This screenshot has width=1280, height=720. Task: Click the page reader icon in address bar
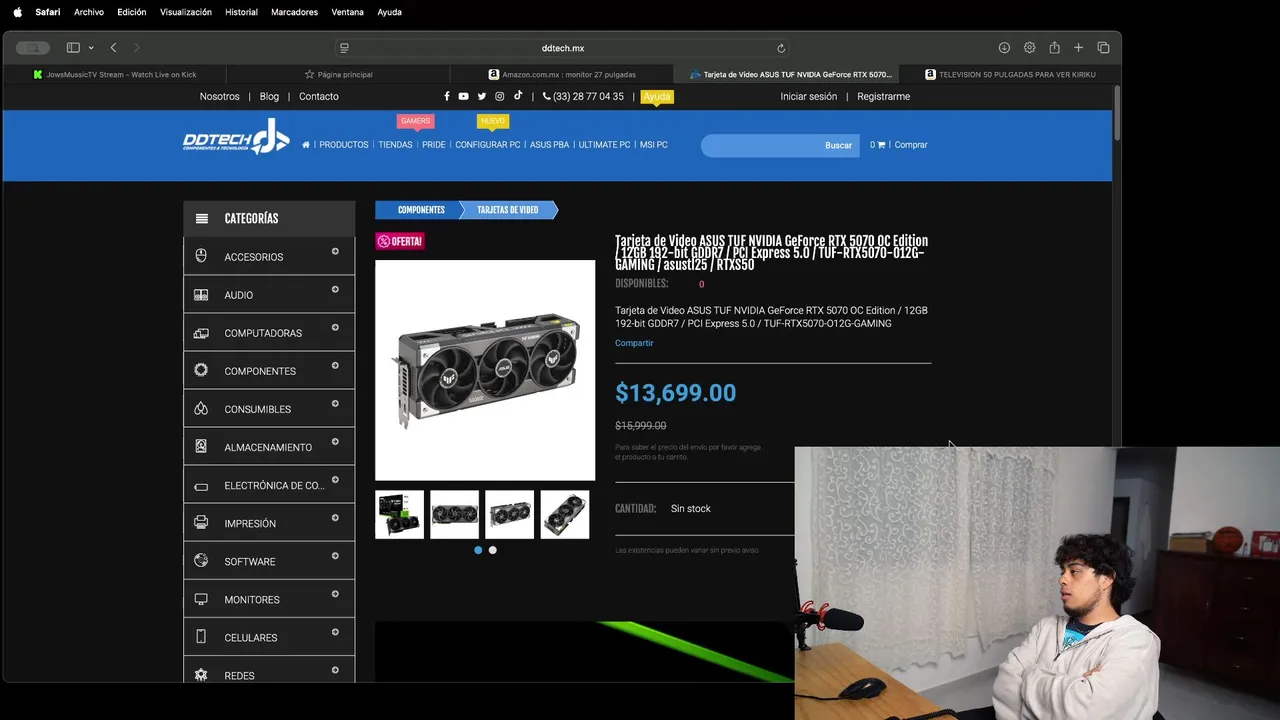click(344, 48)
